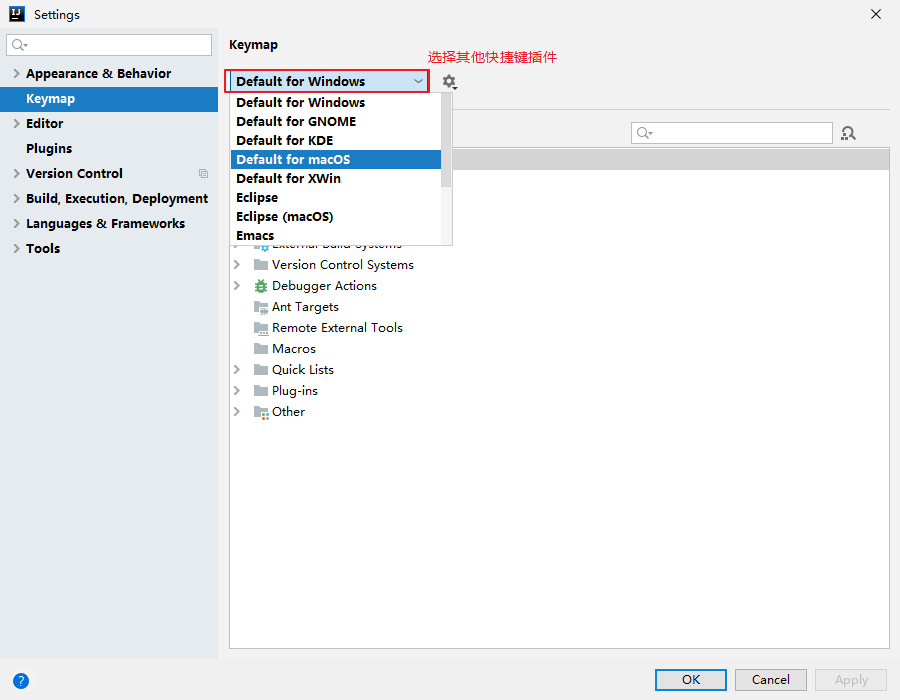
Task: Expand the Appearance & Behavior section
Action: (x=16, y=74)
